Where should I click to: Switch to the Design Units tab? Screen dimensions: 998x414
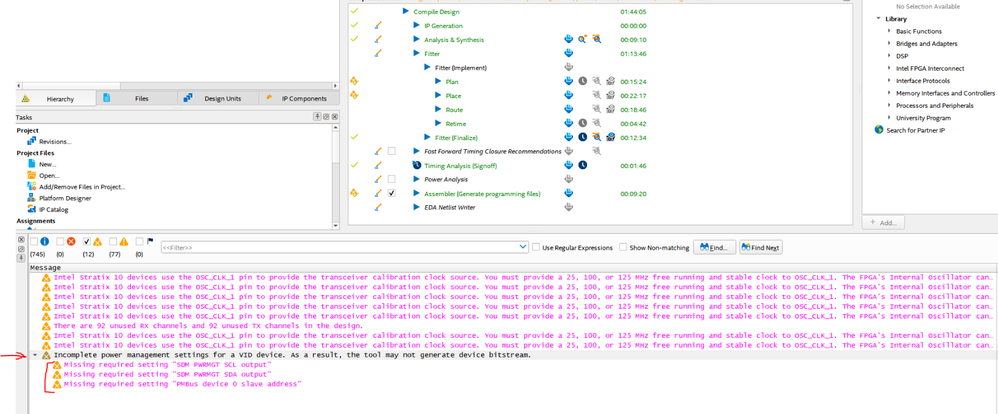pos(222,99)
